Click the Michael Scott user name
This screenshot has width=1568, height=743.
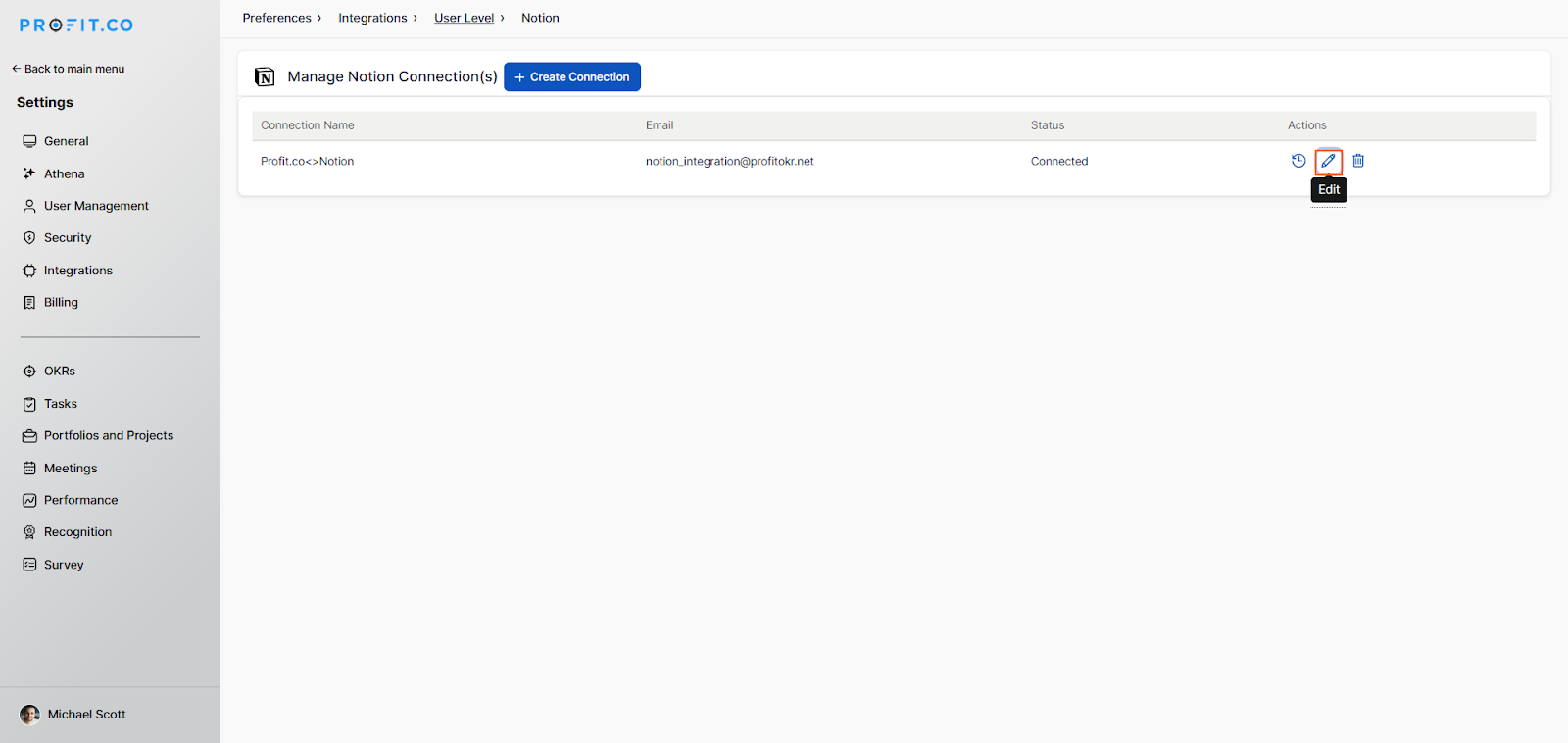86,715
